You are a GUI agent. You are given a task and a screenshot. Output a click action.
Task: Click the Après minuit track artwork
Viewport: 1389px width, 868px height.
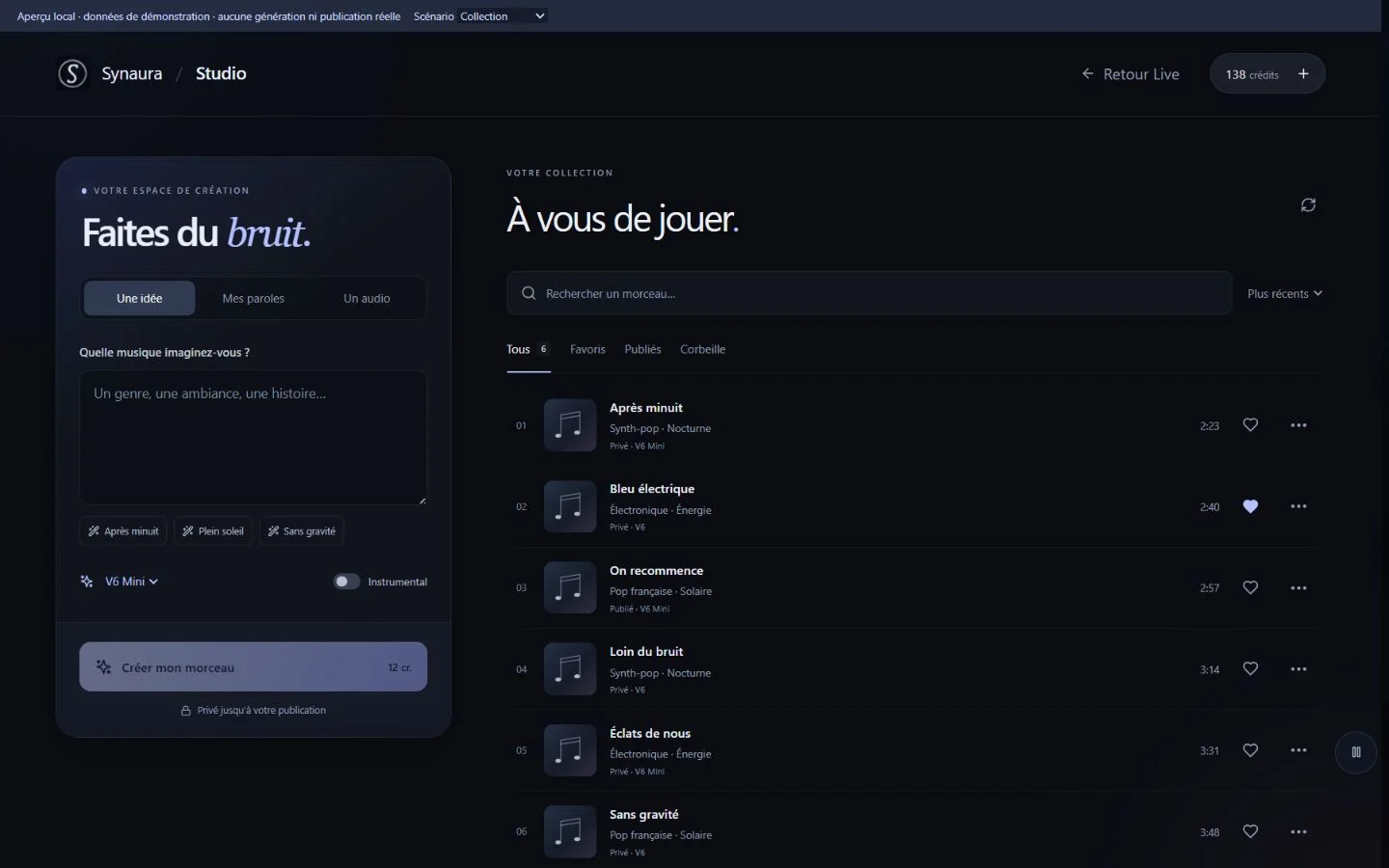point(570,425)
